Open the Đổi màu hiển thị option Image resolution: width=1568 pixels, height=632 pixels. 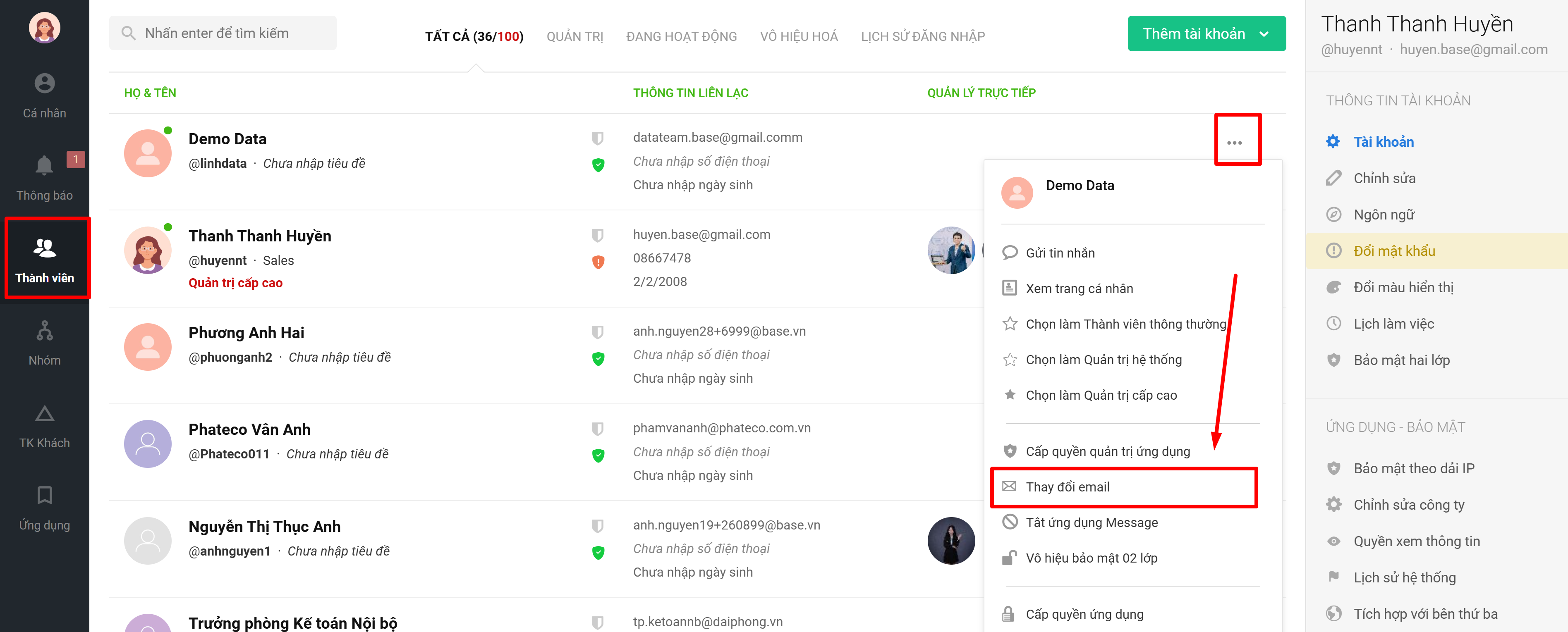click(x=1403, y=288)
